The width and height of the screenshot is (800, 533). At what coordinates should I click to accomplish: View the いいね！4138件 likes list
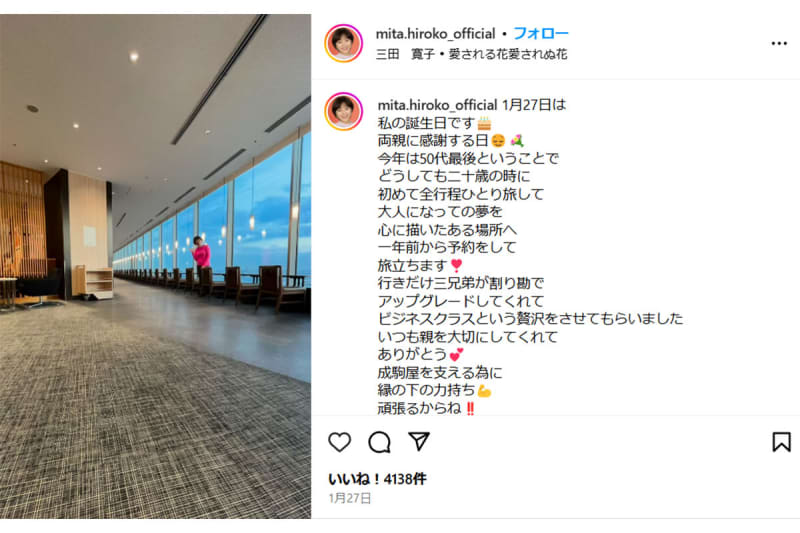[377, 479]
